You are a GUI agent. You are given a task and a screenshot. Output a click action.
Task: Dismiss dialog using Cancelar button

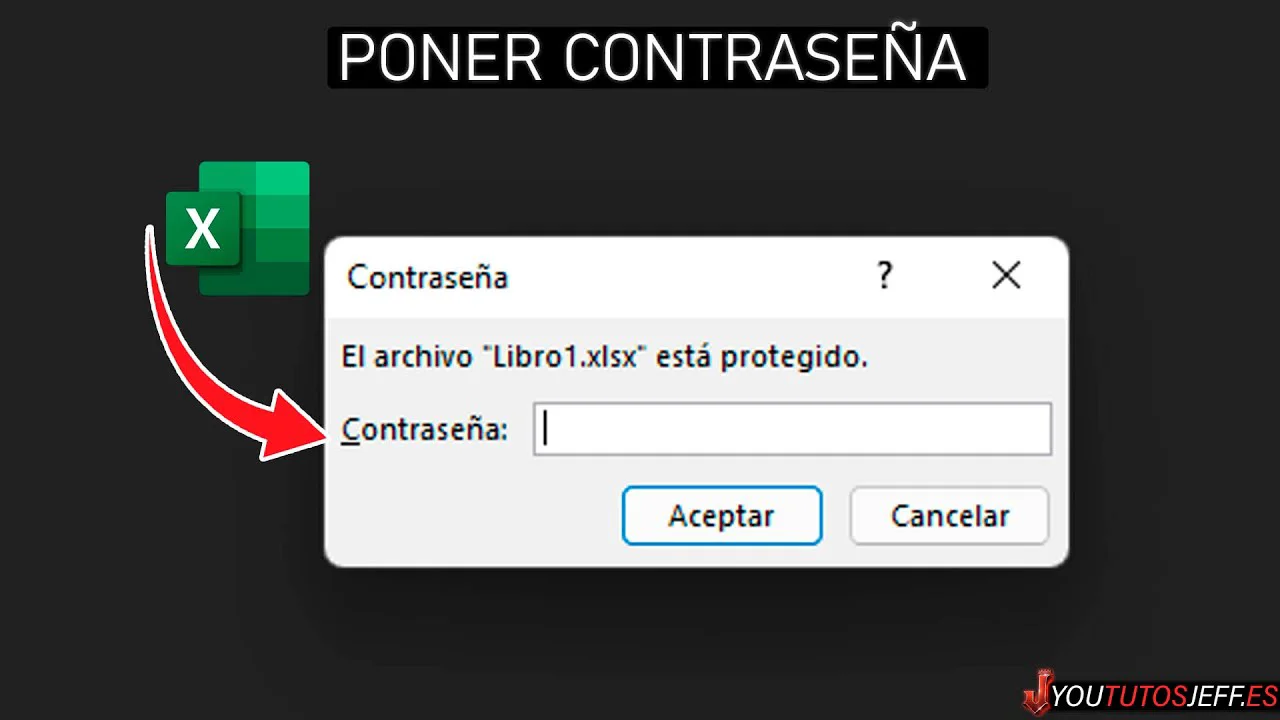pos(949,516)
